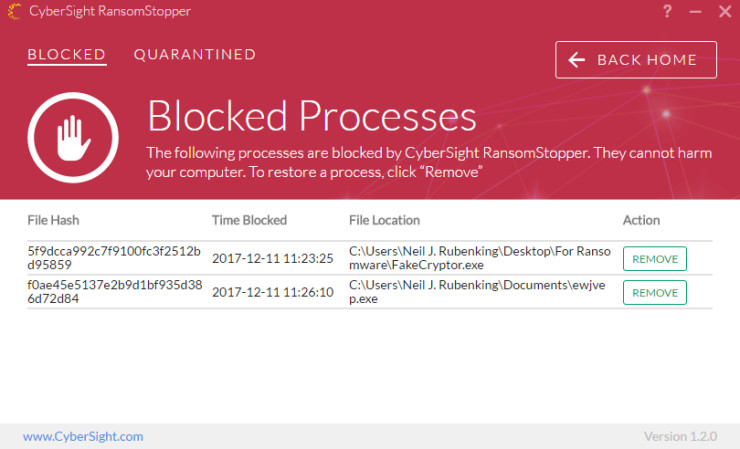Click the File Hash column header
Screen dimensions: 740x449
[x=53, y=220]
